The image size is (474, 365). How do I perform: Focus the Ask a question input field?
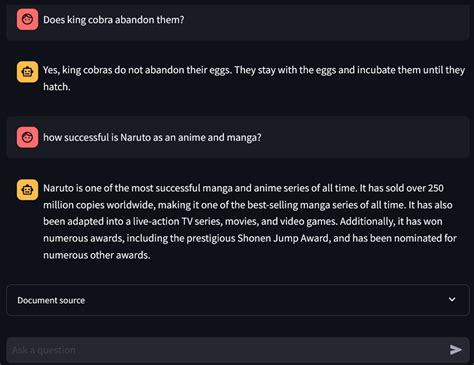coord(227,350)
